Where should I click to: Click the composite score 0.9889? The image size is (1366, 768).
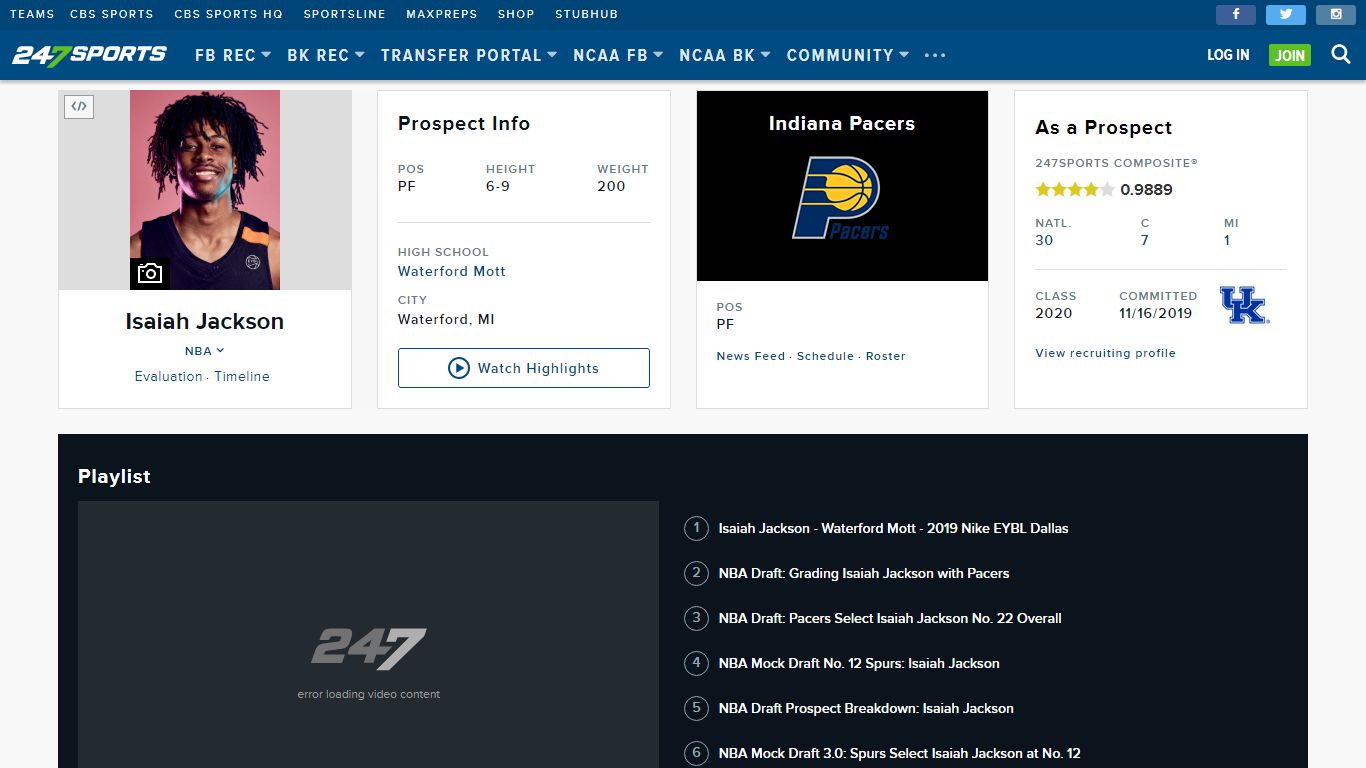(x=1147, y=189)
